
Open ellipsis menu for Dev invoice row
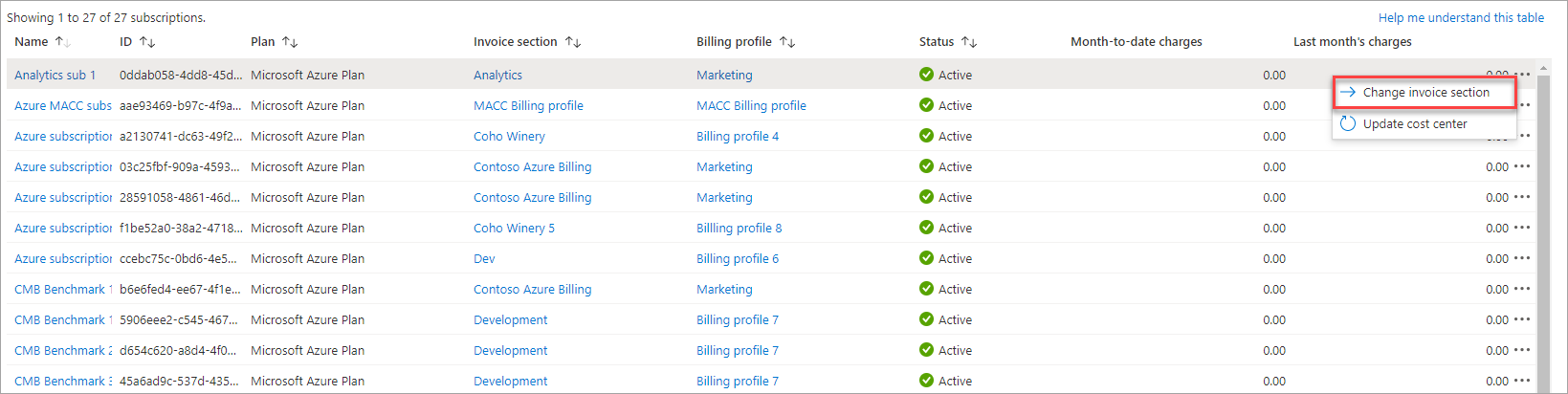(x=1522, y=258)
